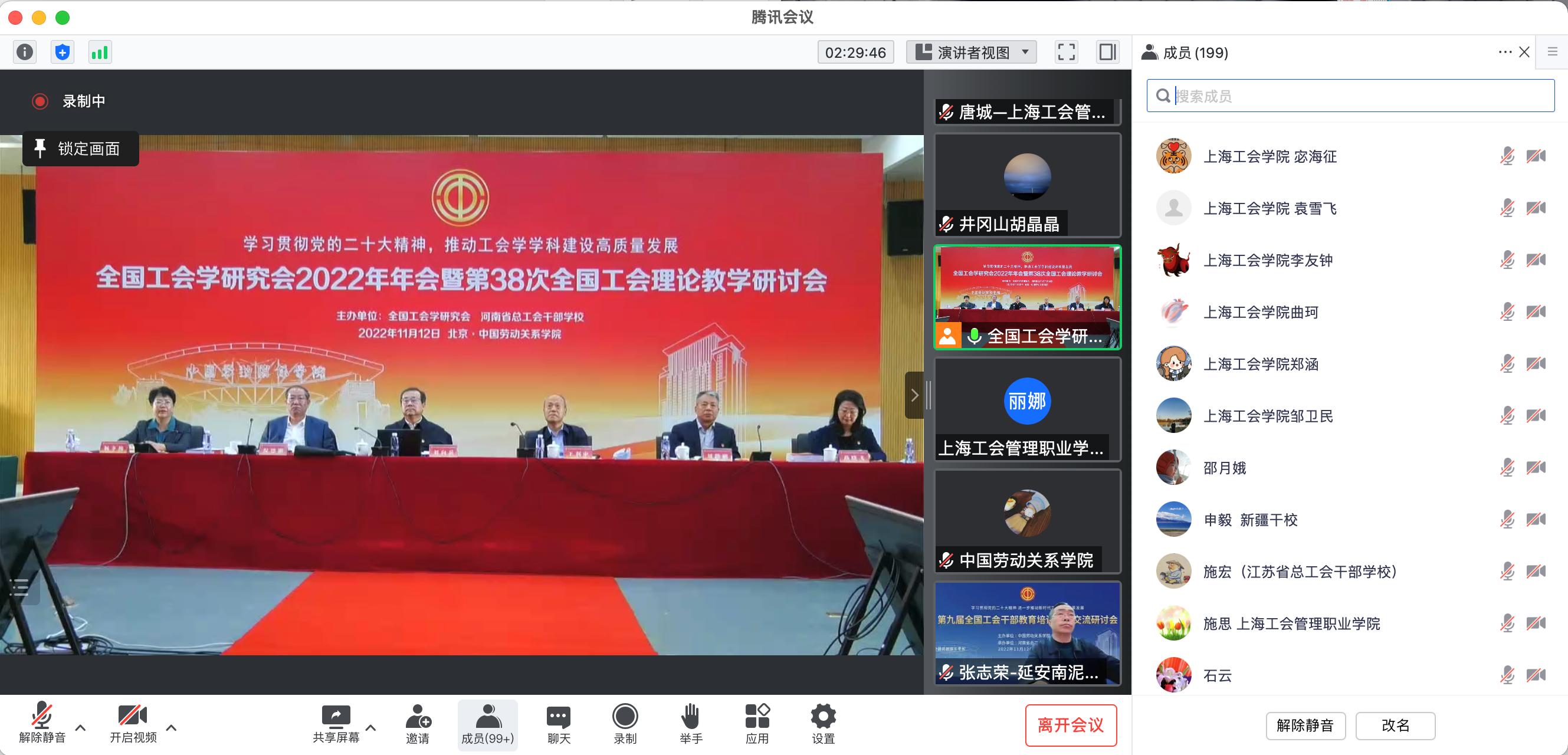Click 解除静音 button in members panel
The image size is (1568, 755).
click(1305, 725)
